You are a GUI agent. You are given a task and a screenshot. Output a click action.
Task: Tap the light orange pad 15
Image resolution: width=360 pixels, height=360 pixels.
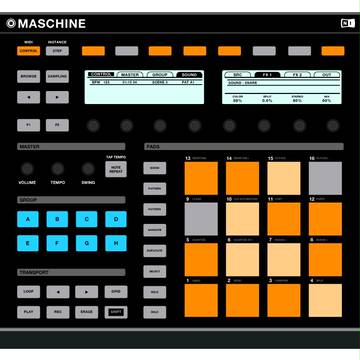tap(284, 178)
